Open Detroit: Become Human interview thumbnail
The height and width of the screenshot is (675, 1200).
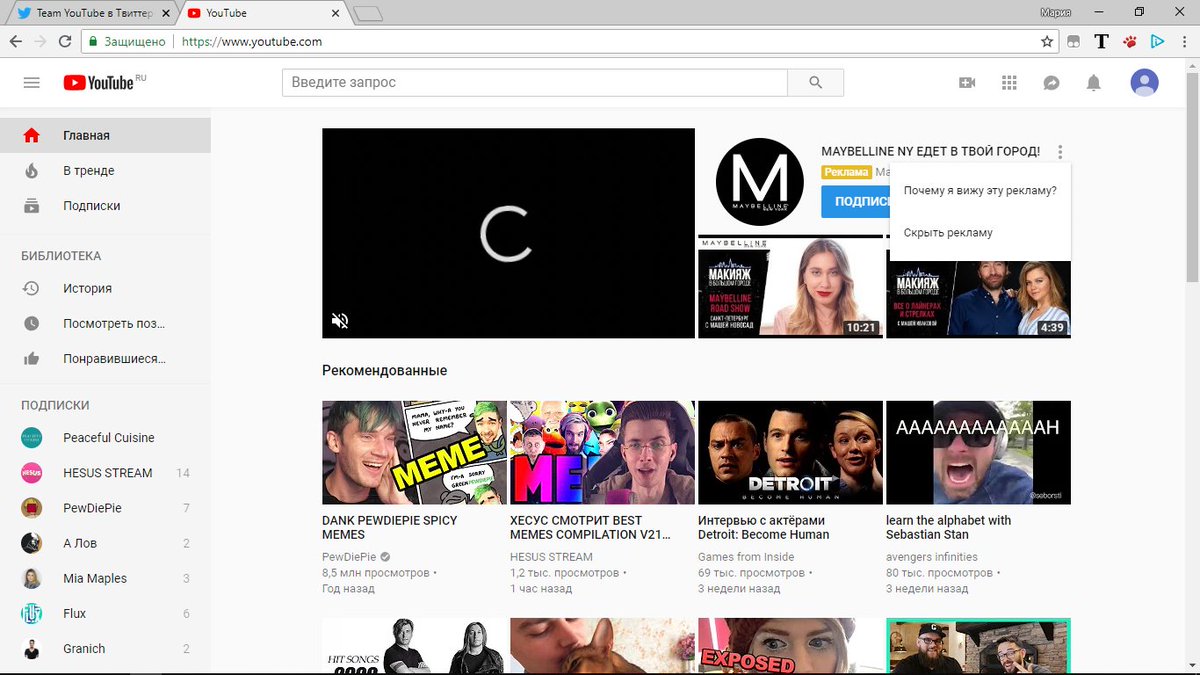[x=790, y=452]
